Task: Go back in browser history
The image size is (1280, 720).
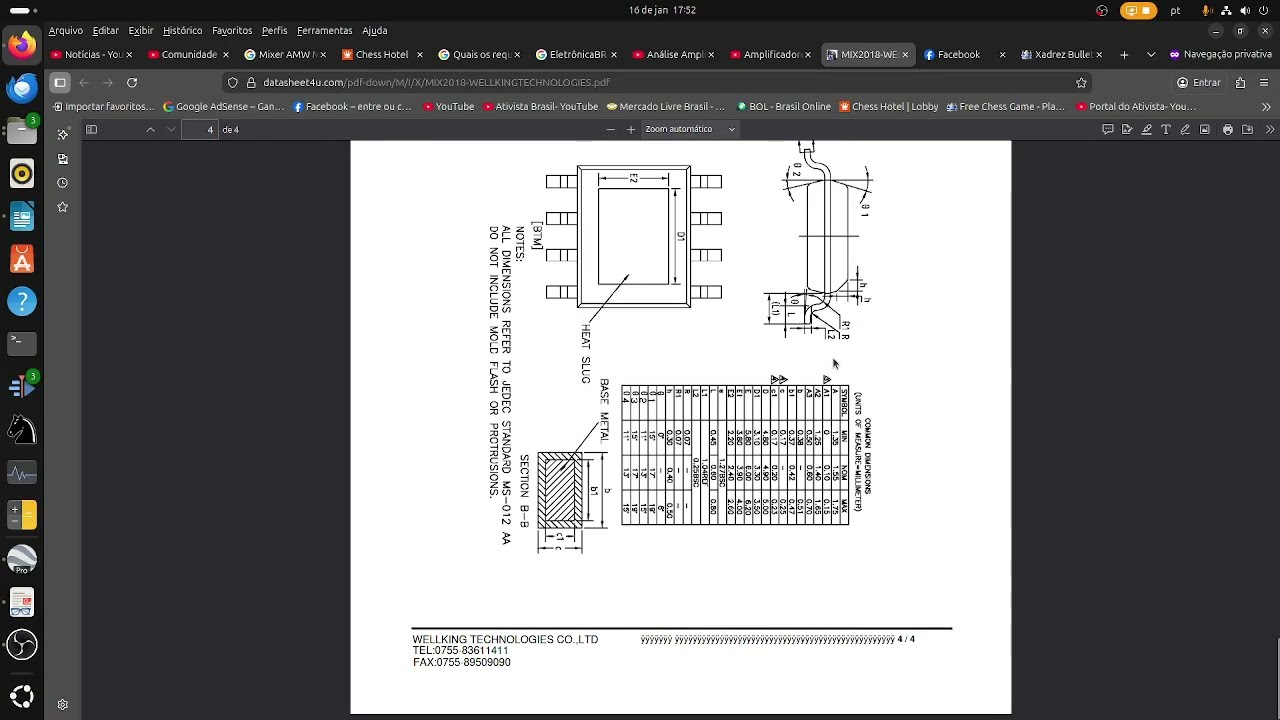Action: click(84, 82)
